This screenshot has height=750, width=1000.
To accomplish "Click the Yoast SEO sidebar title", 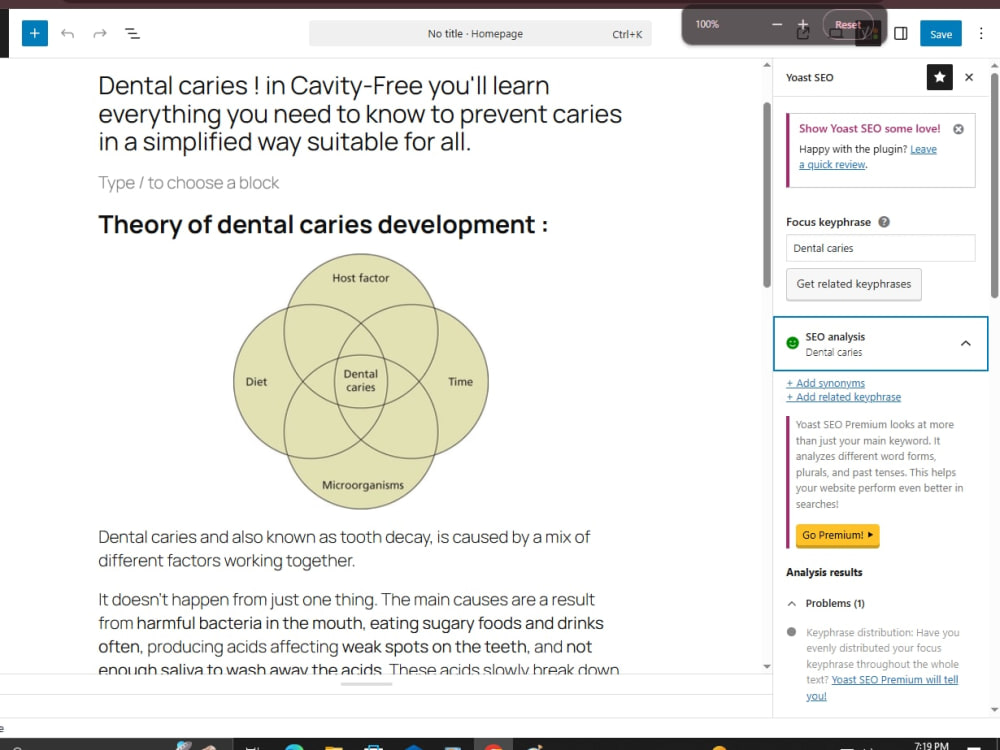I will (x=809, y=77).
